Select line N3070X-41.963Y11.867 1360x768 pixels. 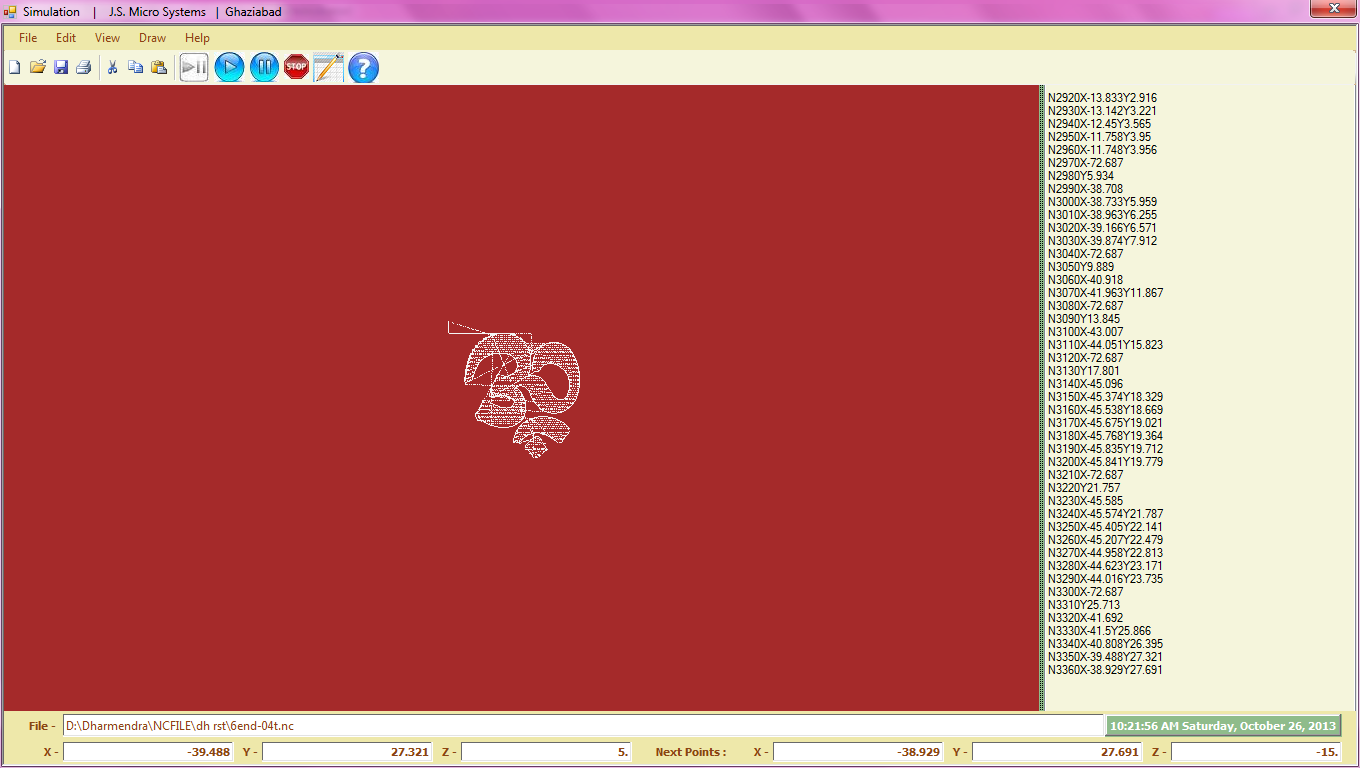click(1105, 292)
